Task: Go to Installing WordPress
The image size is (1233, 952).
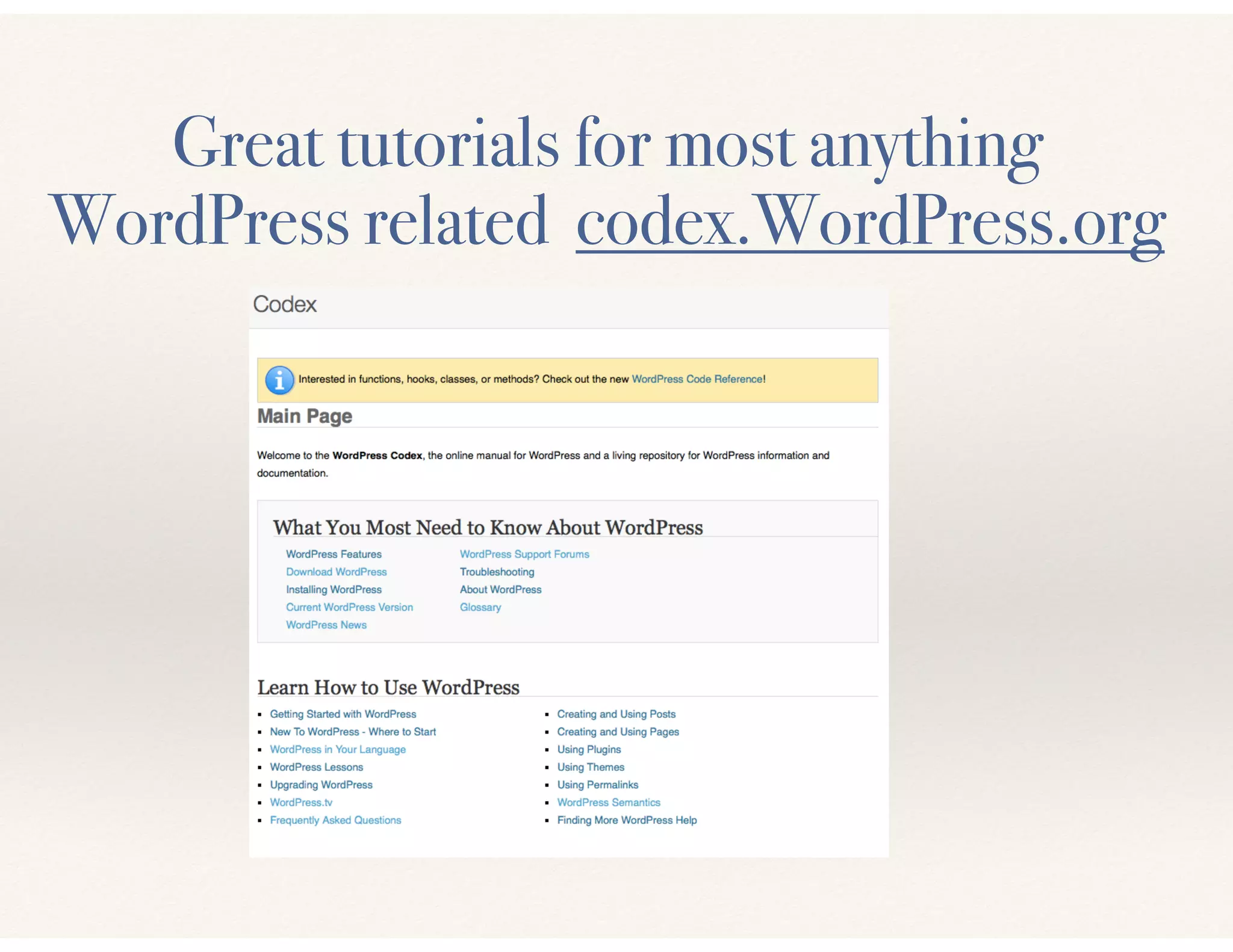Action: (x=334, y=590)
